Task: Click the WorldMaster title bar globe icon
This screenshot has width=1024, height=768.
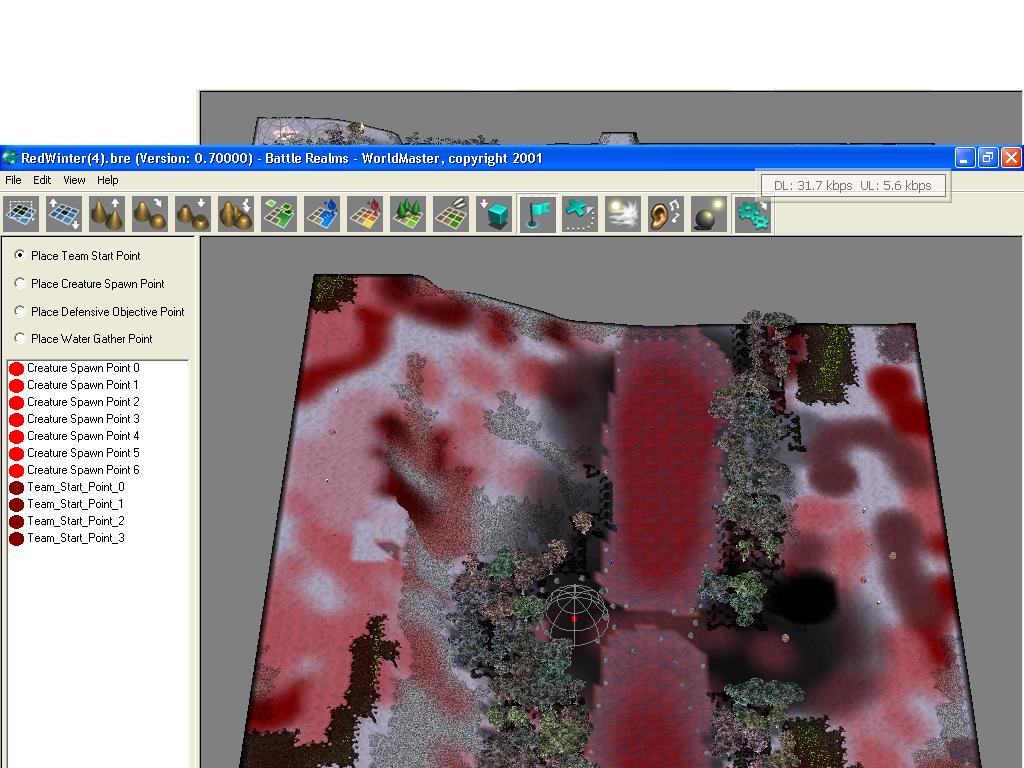Action: click(10, 158)
